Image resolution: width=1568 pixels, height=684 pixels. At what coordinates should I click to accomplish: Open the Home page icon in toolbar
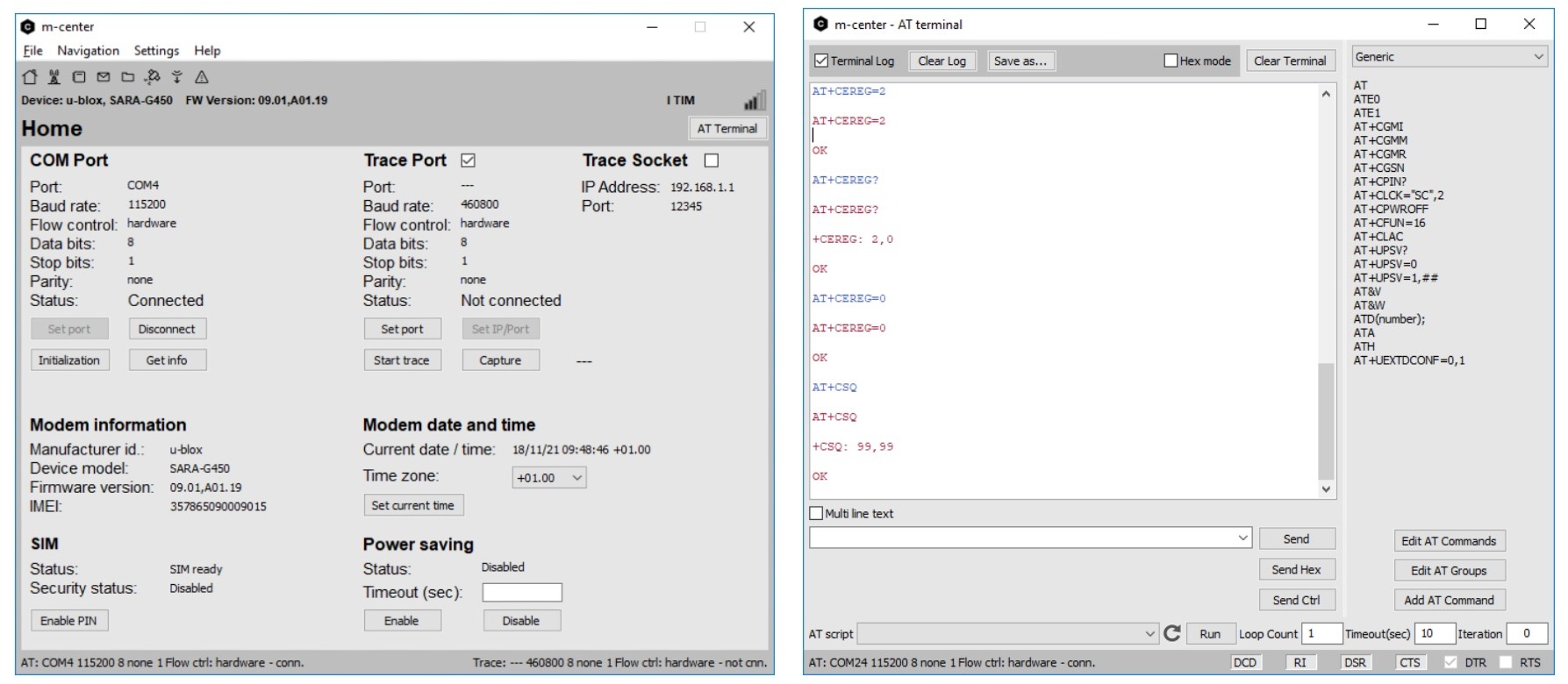click(30, 77)
